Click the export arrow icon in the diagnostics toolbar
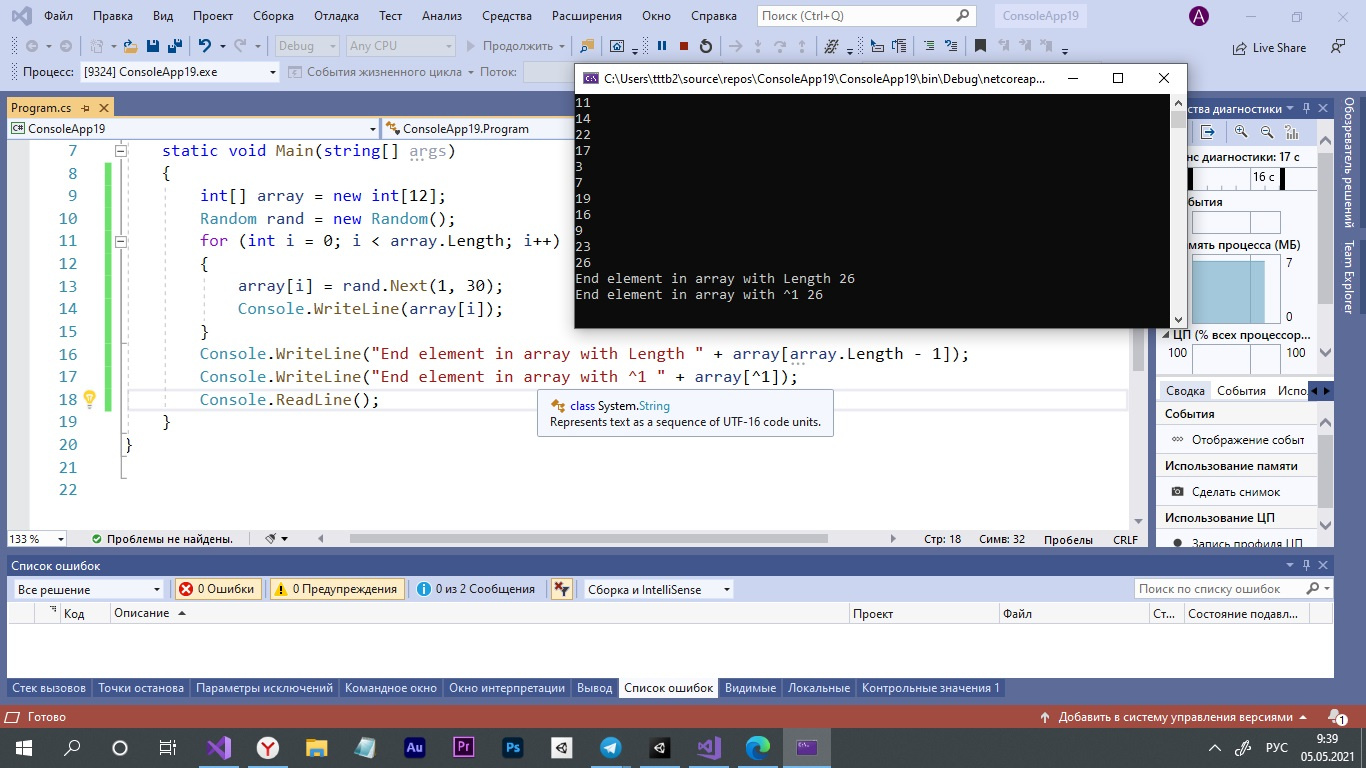 coord(1208,132)
